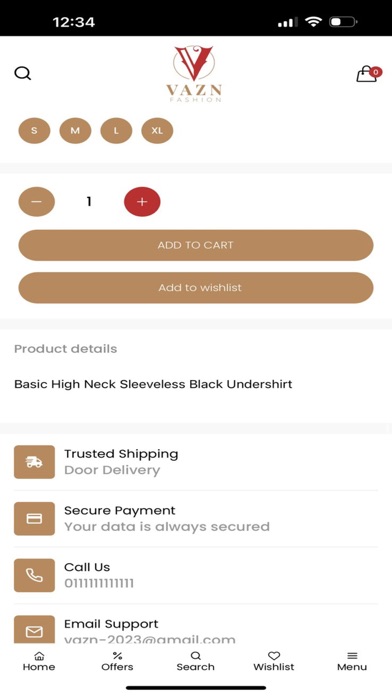This screenshot has width=392, height=696.
Task: Go to Home in bottom navigation
Action: 39,661
